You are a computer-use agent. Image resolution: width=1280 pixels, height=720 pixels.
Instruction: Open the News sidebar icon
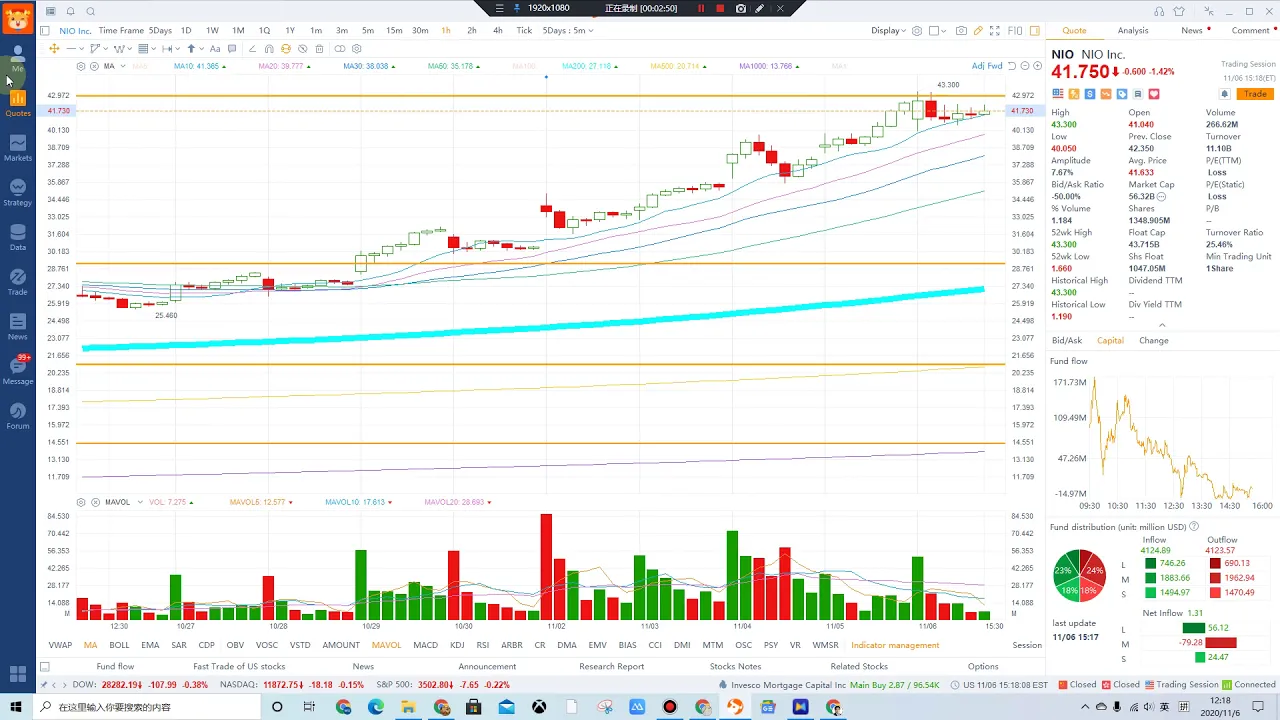click(18, 326)
